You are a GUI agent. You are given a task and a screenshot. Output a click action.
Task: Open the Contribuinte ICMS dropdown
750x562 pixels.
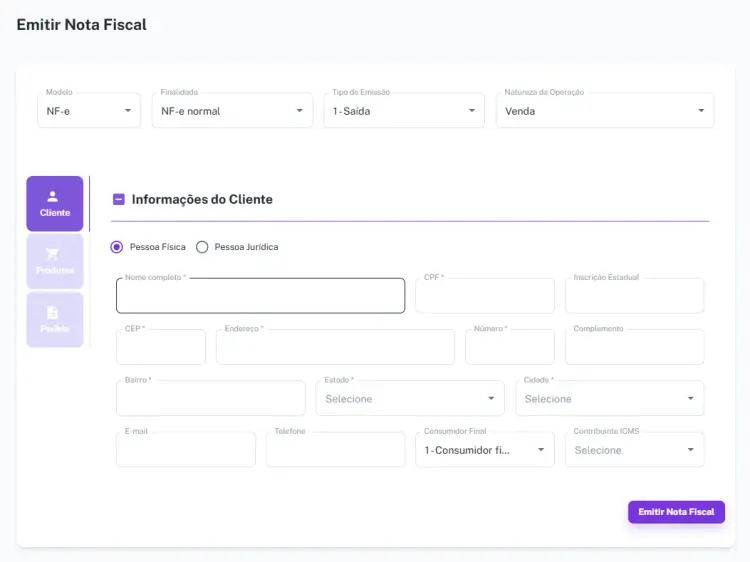pos(634,450)
